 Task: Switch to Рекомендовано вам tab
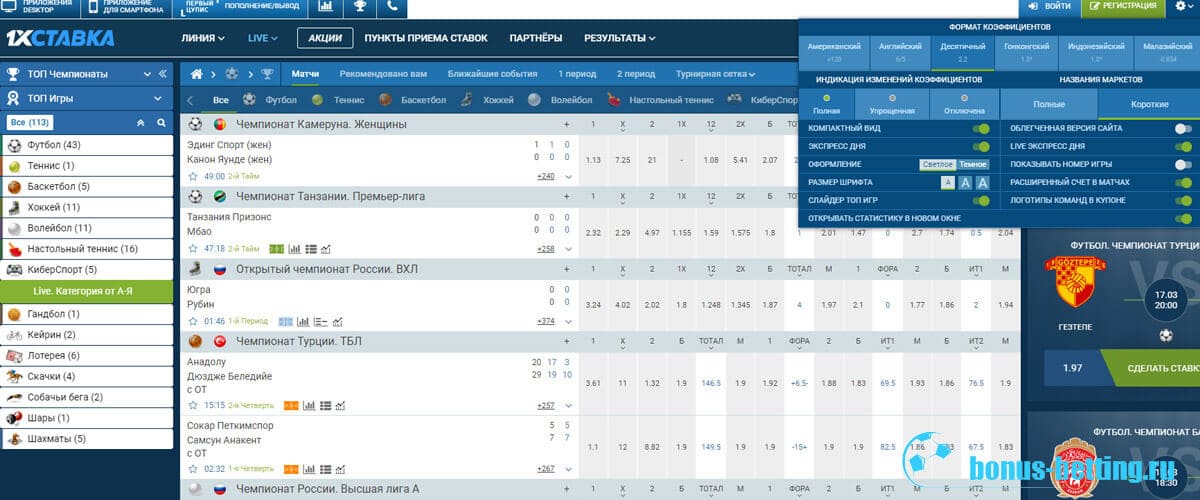point(383,74)
